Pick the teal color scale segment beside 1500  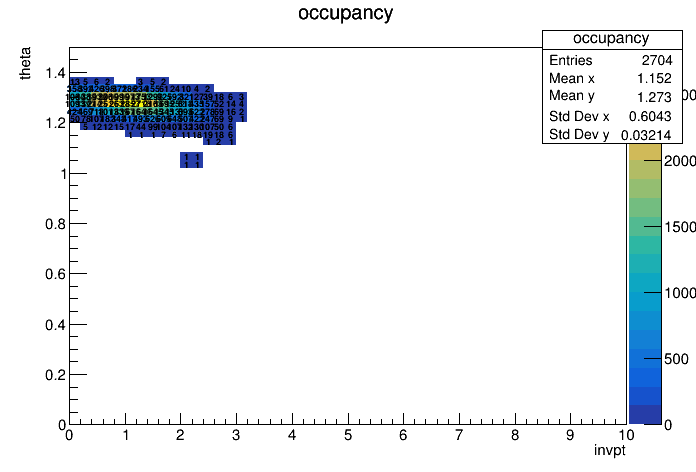[645, 226]
